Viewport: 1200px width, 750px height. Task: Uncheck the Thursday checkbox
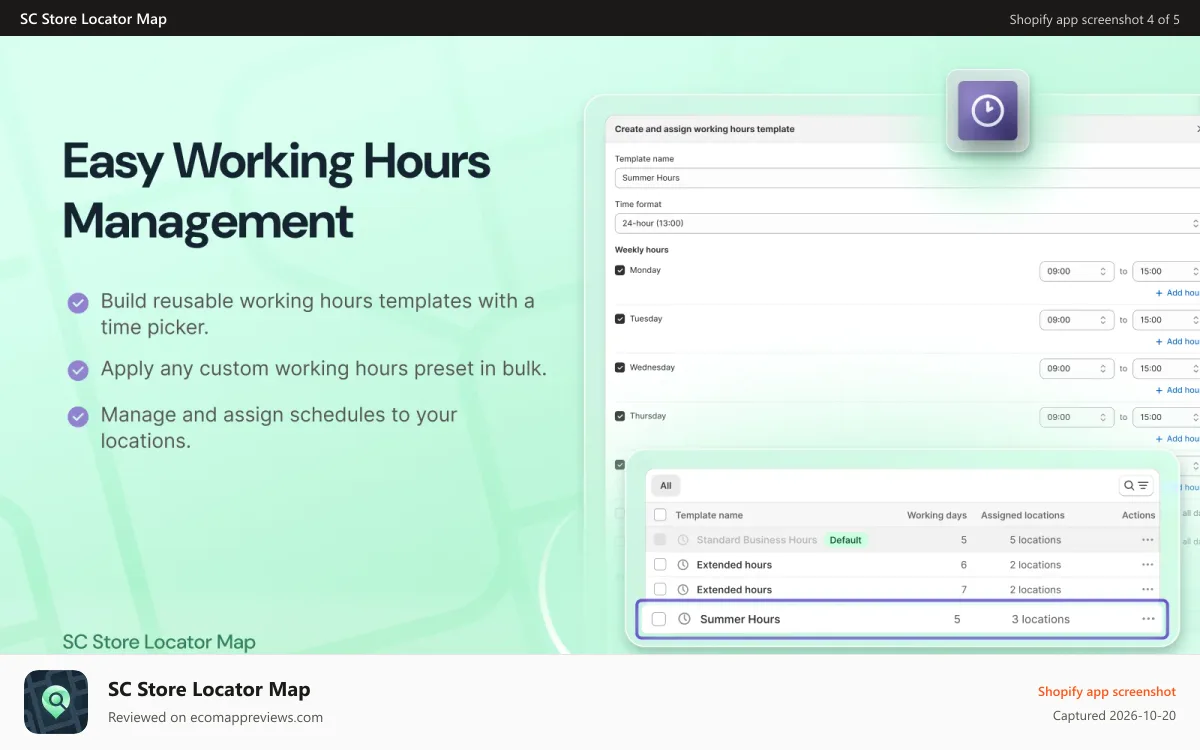tap(620, 416)
